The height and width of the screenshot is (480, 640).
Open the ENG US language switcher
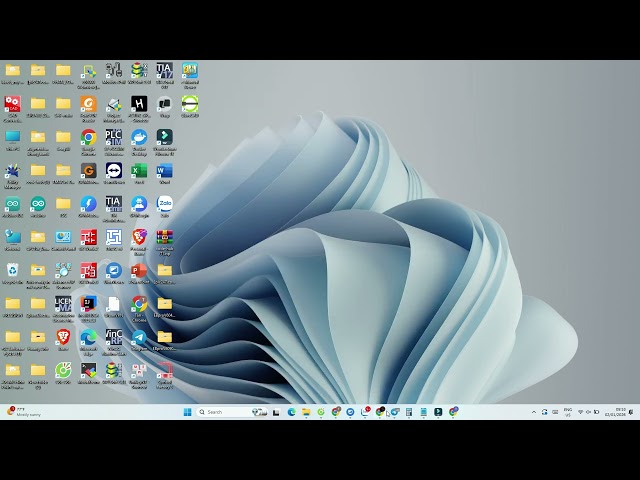568,412
